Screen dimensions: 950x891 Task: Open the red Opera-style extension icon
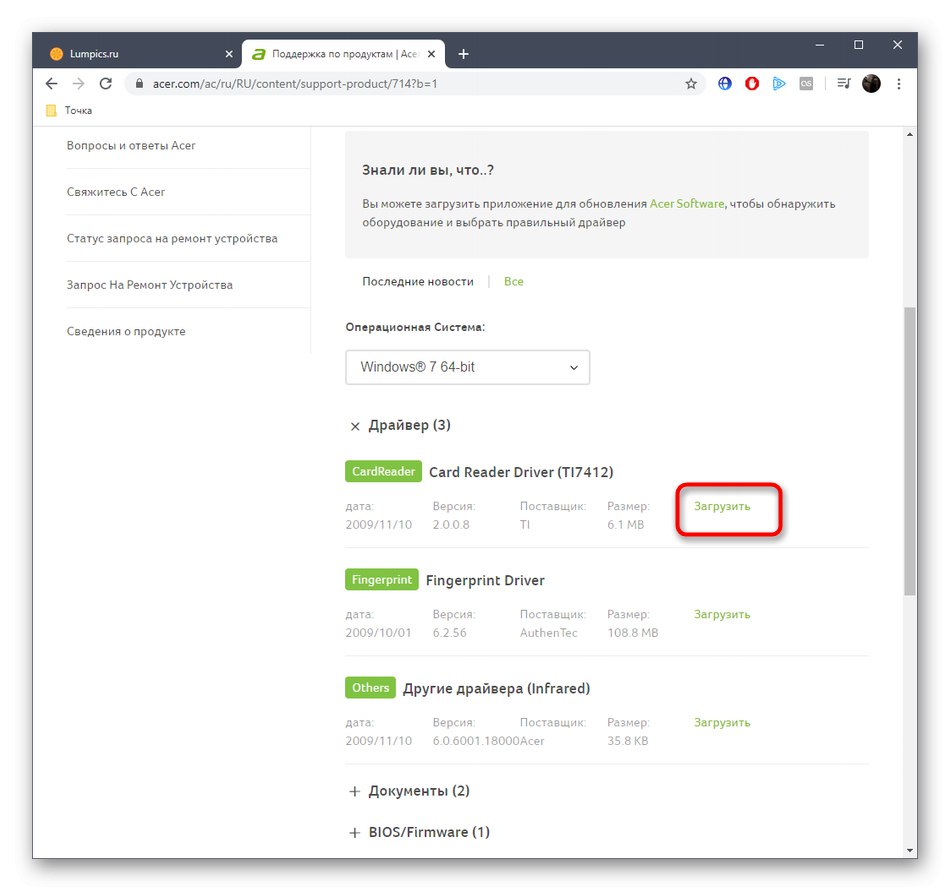click(x=752, y=84)
